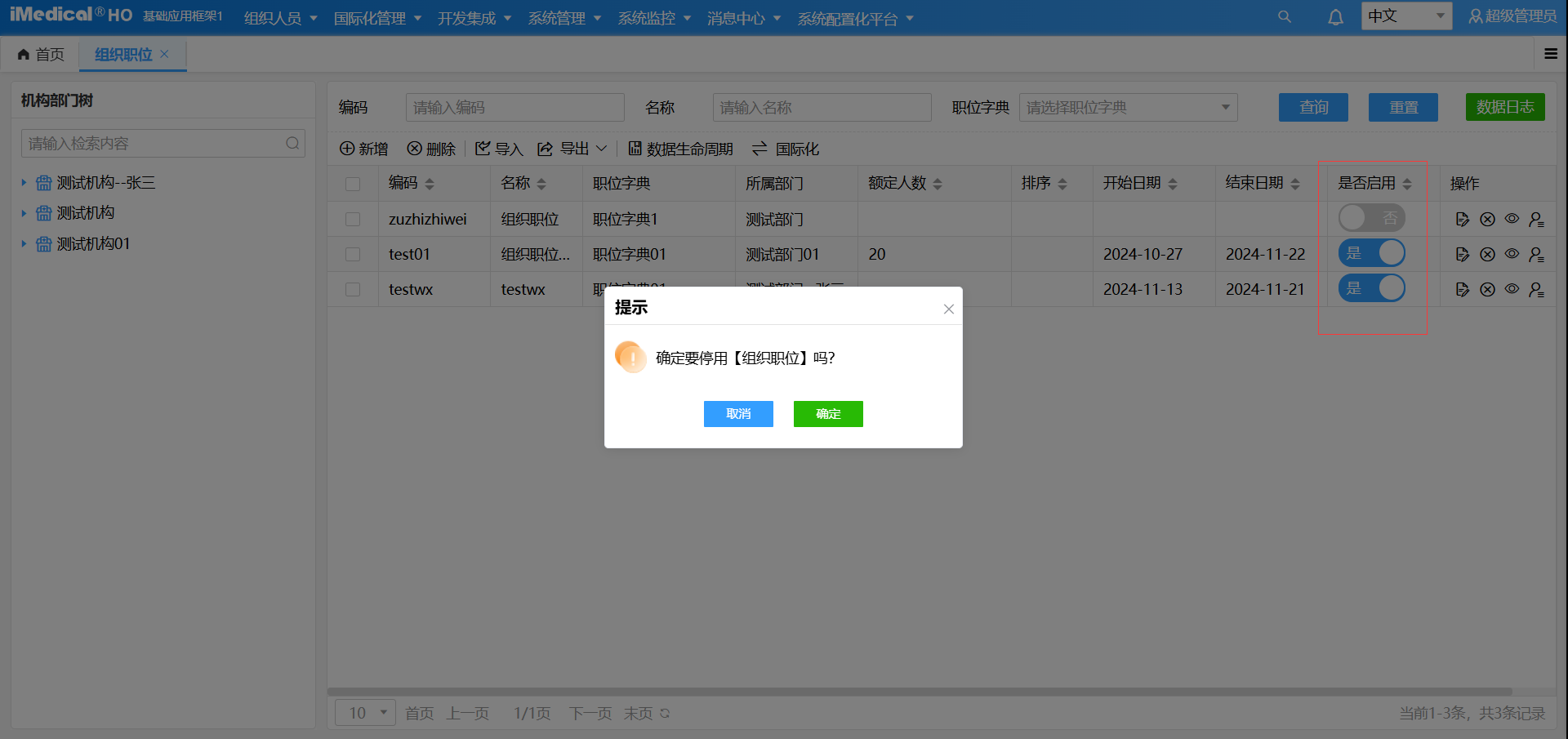Expand the 测试机构01 tree node
Viewport: 1568px width, 739px height.
(24, 243)
